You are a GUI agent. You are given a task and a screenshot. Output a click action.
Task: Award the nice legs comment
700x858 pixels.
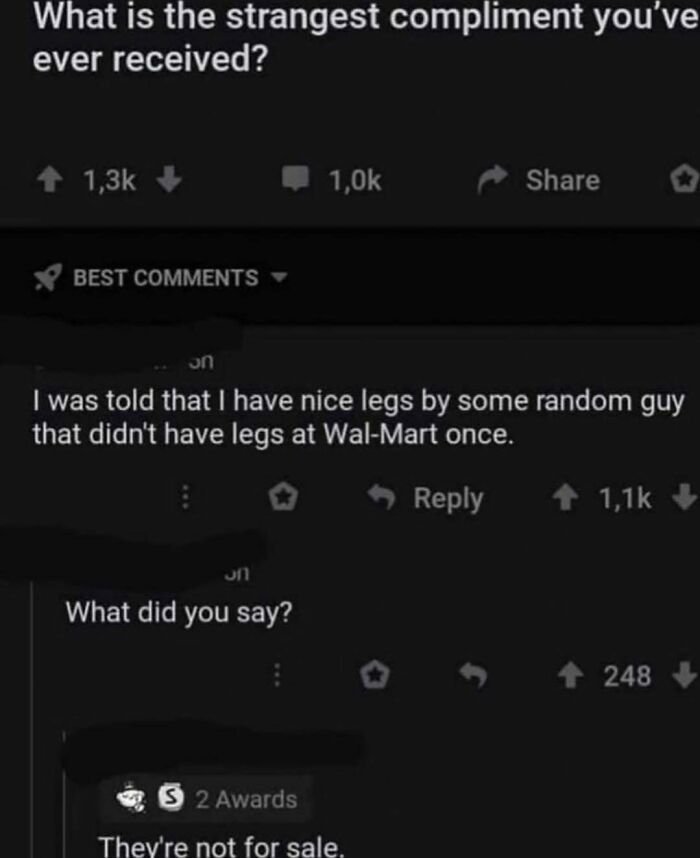click(283, 497)
